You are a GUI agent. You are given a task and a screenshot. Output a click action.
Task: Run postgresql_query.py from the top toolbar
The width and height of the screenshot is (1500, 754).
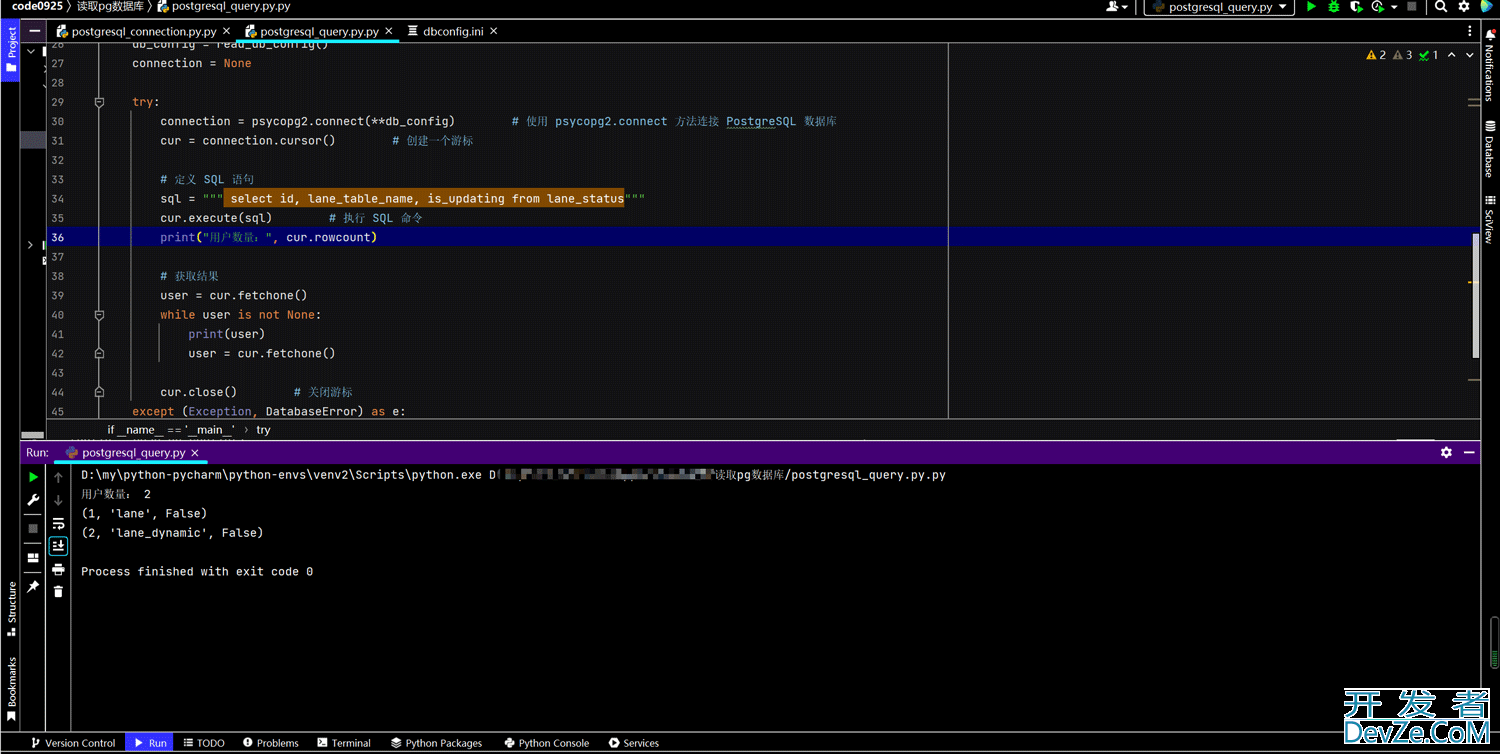1311,6
